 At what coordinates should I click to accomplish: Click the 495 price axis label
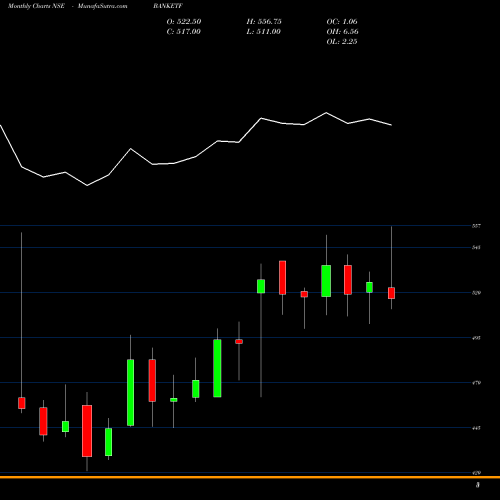pyautogui.click(x=476, y=338)
